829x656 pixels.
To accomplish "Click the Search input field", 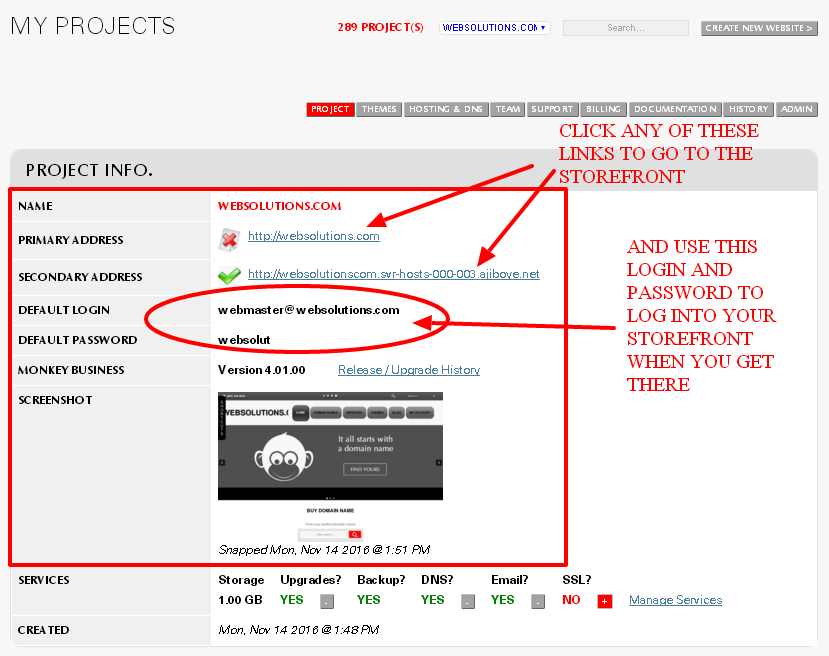I will 625,27.
